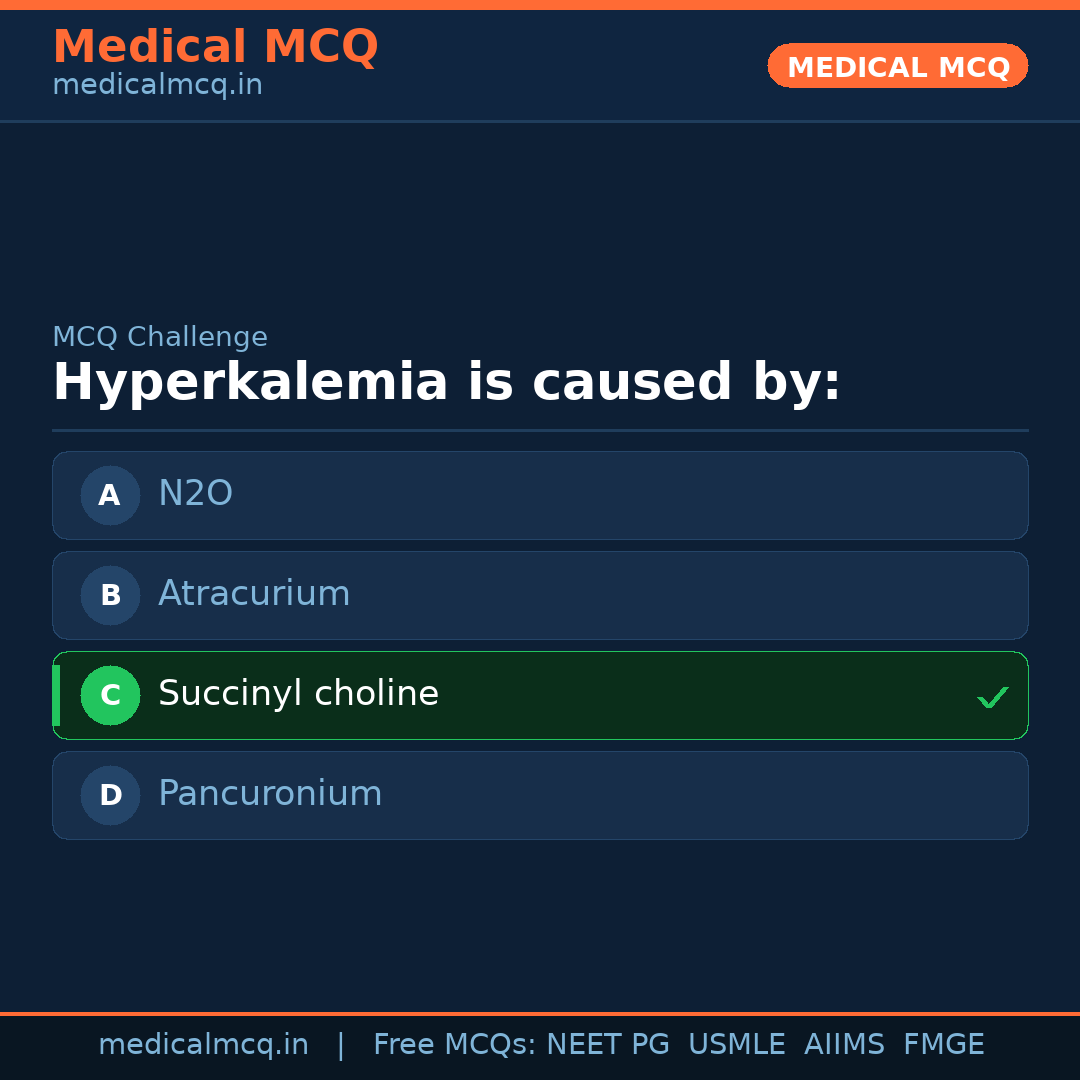Click the letter B circle badge
Screen dimensions: 1080x1080
(x=110, y=595)
